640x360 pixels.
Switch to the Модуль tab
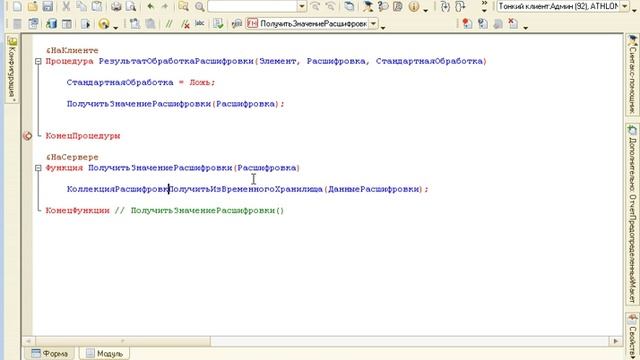[x=104, y=353]
